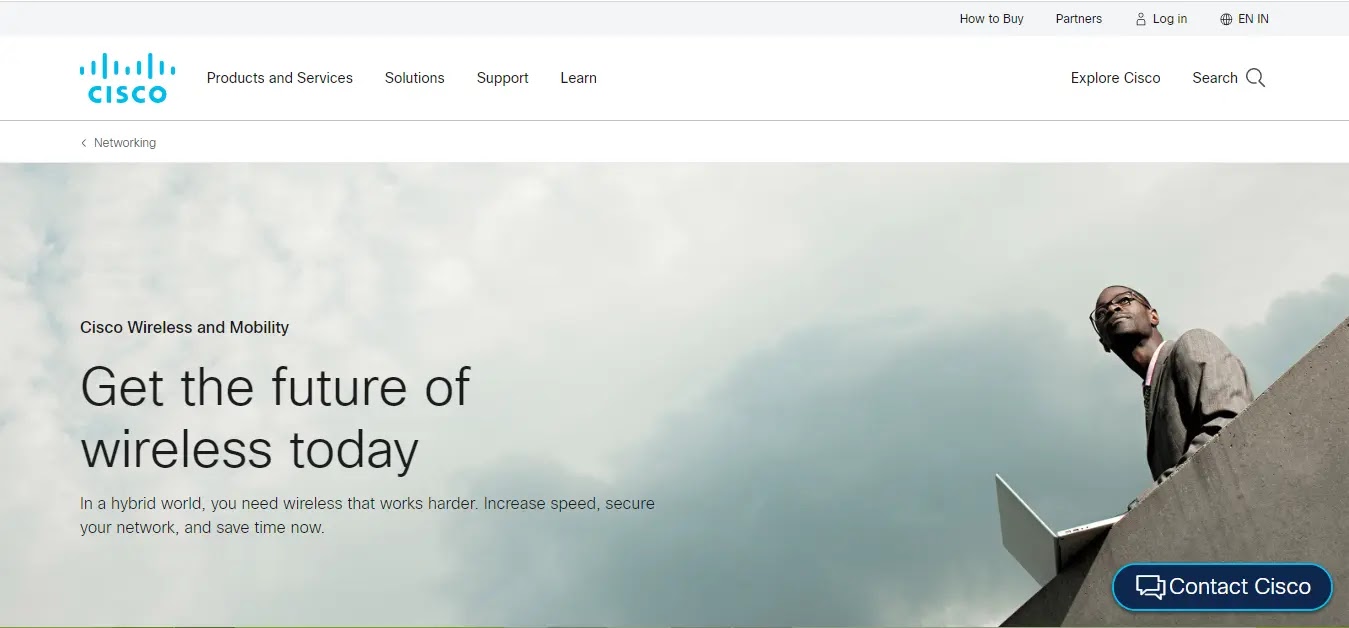This screenshot has width=1349, height=628.
Task: Open the Products and Services menu
Action: pyautogui.click(x=279, y=78)
